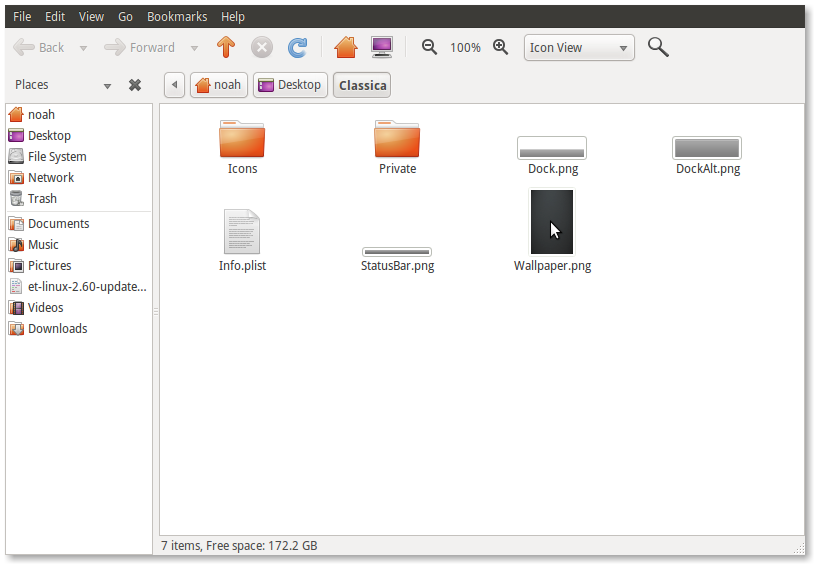
Task: Click the 100% zoom level
Action: pos(465,48)
